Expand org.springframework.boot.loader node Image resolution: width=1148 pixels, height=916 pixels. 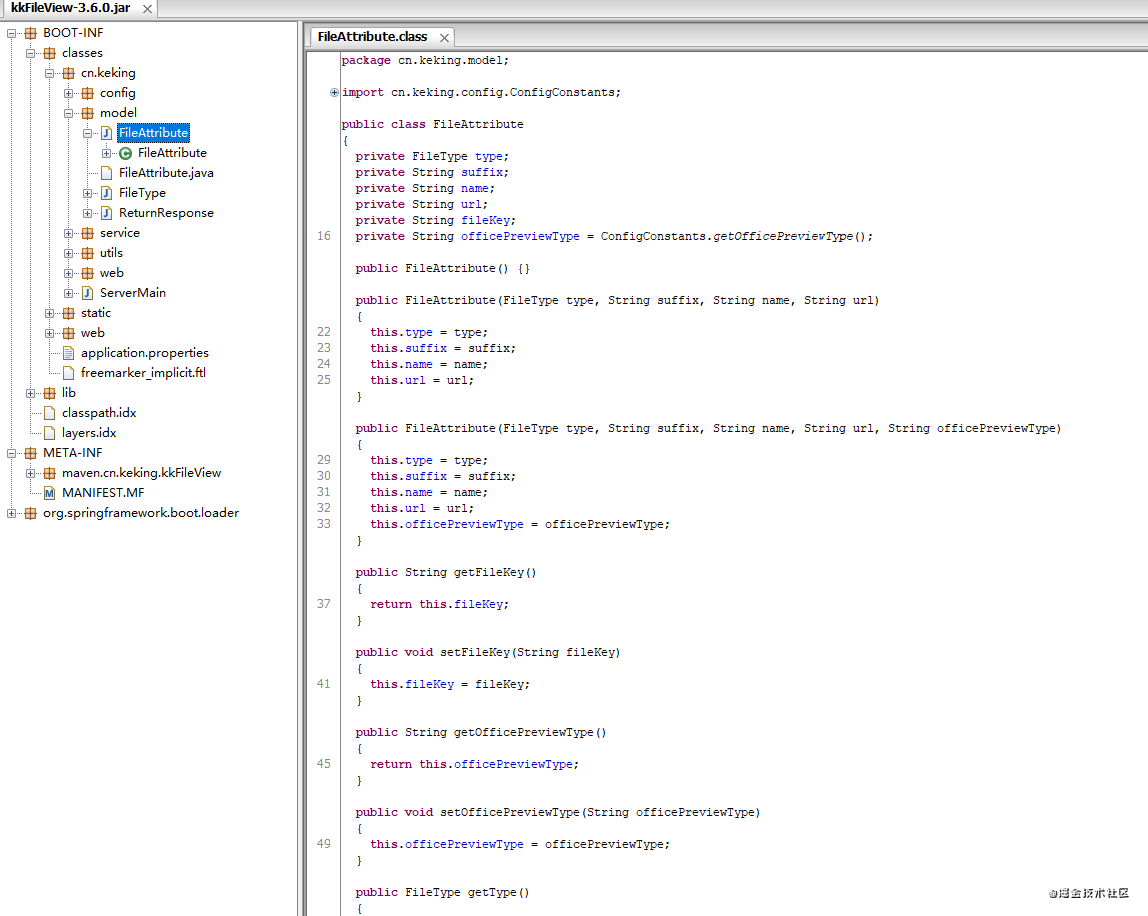pyautogui.click(x=12, y=513)
